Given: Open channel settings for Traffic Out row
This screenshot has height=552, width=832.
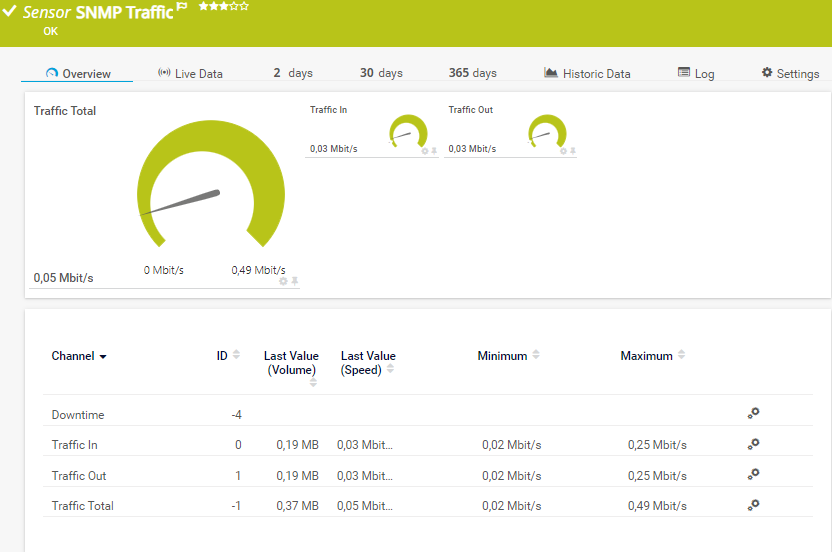Looking at the screenshot, I should [753, 474].
